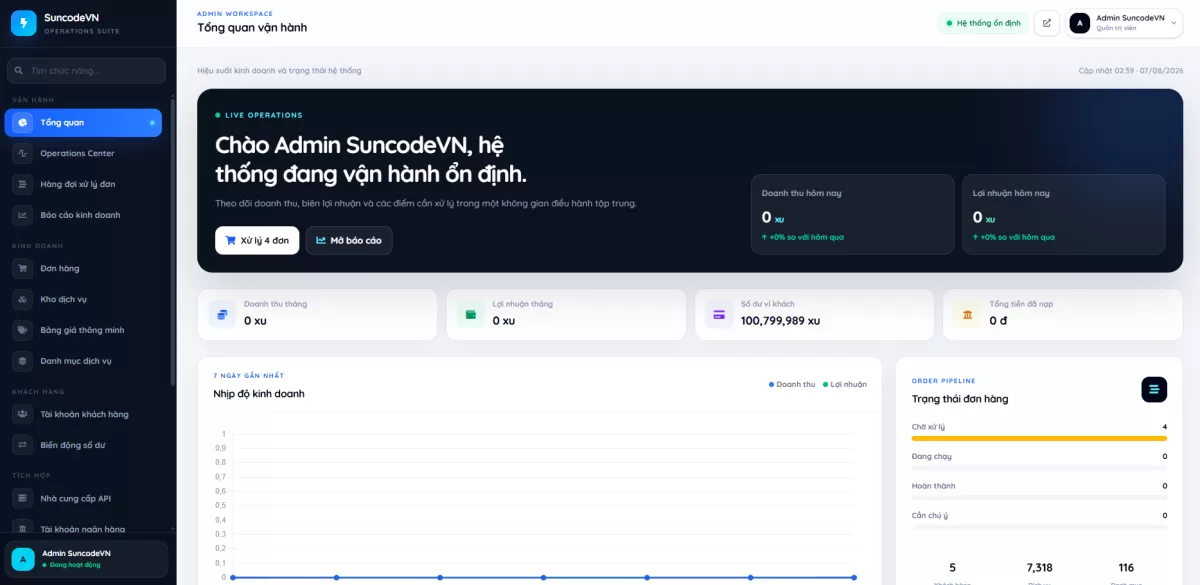
Task: Click the Cần chú ý status row label
Action: coord(930,515)
